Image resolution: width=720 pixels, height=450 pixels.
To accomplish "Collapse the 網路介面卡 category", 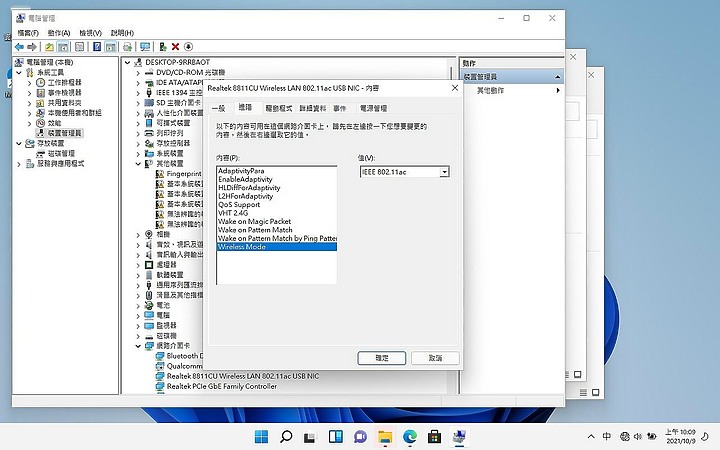I will click(138, 346).
